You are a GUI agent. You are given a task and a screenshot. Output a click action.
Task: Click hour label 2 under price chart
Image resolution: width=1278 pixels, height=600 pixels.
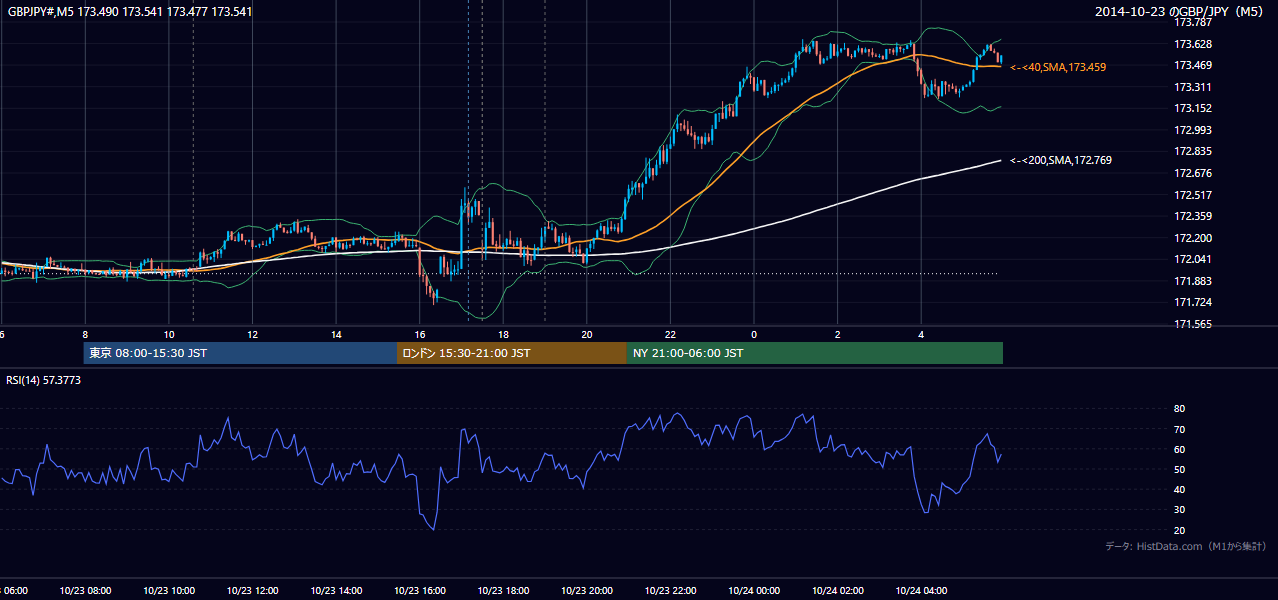(838, 334)
